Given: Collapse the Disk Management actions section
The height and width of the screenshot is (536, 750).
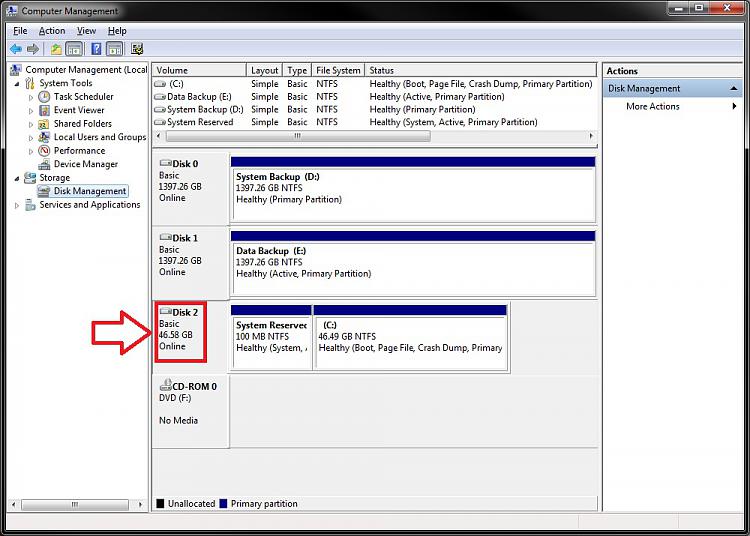Looking at the screenshot, I should point(733,88).
